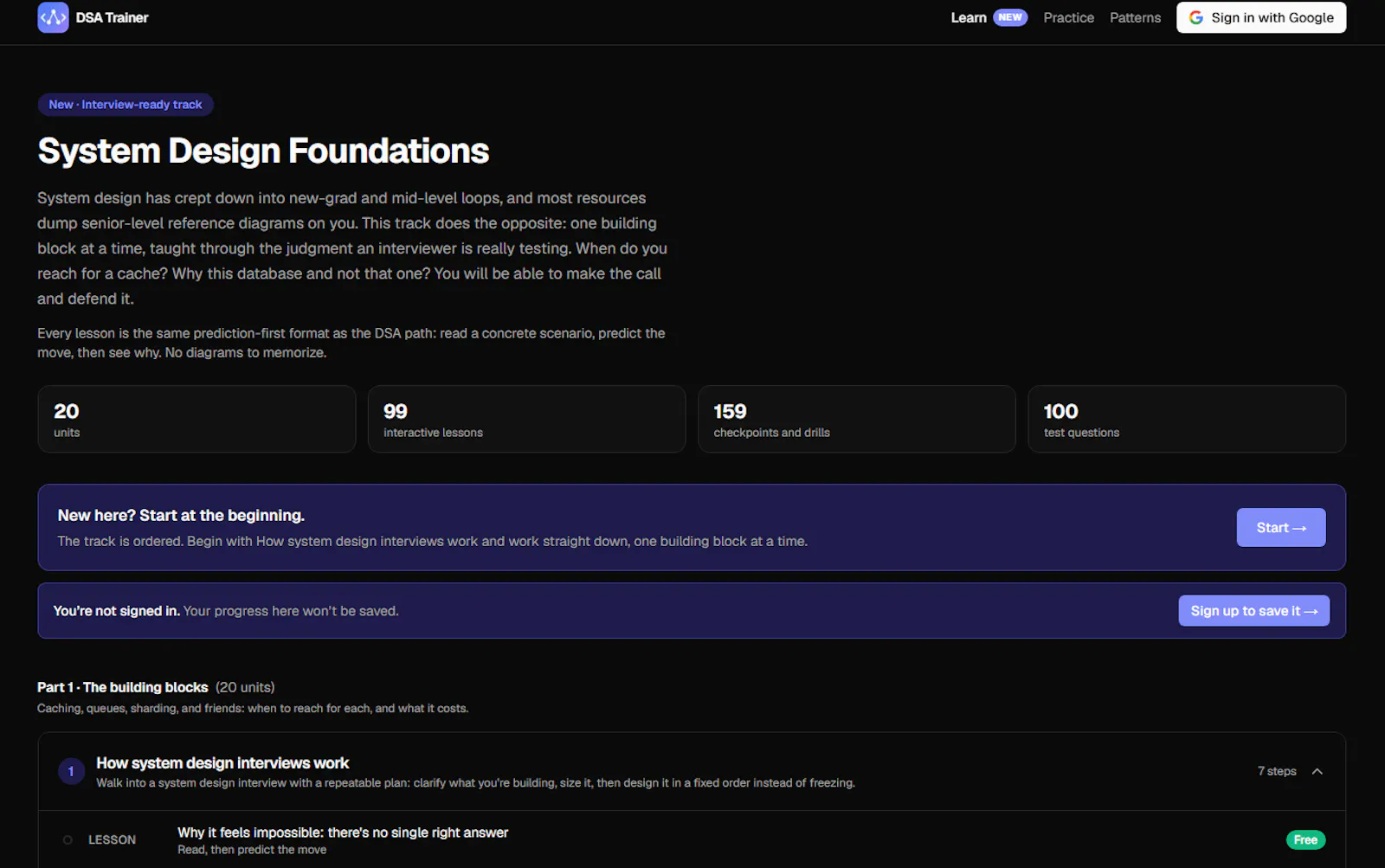This screenshot has height=868, width=1385.
Task: Click the Part 1 The building blocks heading
Action: 123,687
